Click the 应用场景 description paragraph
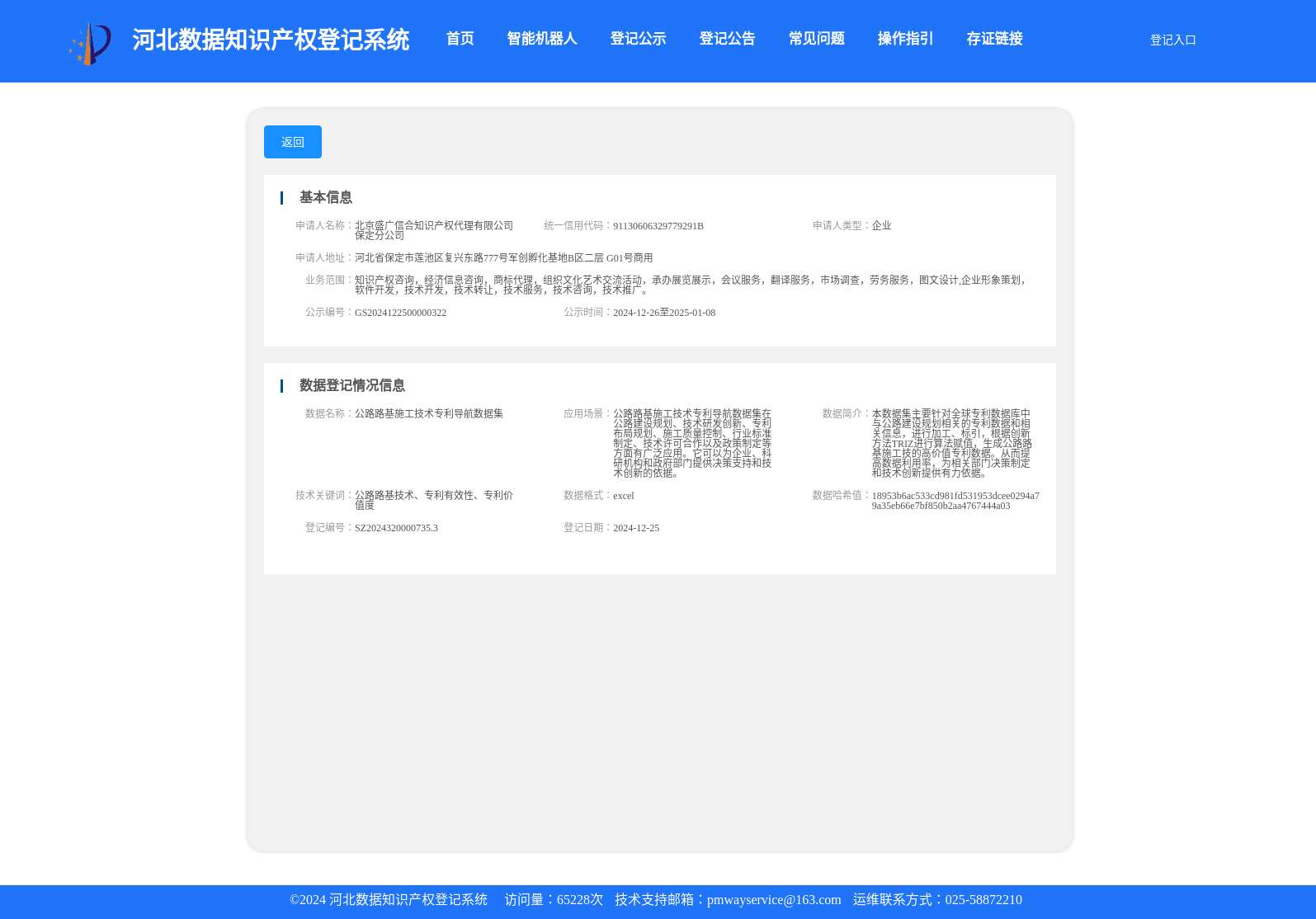This screenshot has height=919, width=1316. [x=692, y=443]
